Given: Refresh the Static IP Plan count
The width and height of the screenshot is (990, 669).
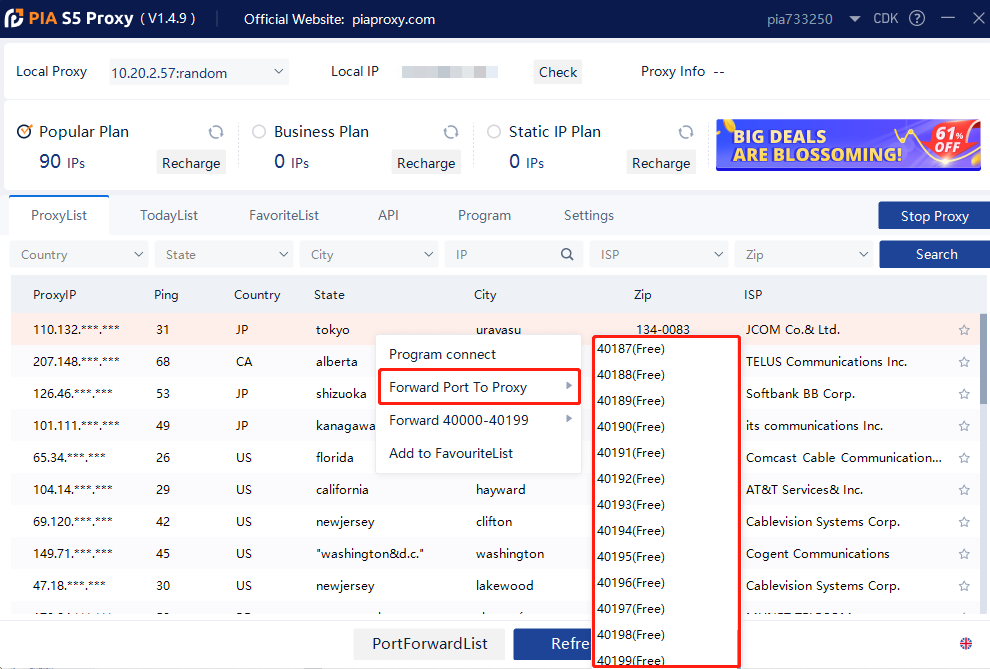Looking at the screenshot, I should coord(686,132).
